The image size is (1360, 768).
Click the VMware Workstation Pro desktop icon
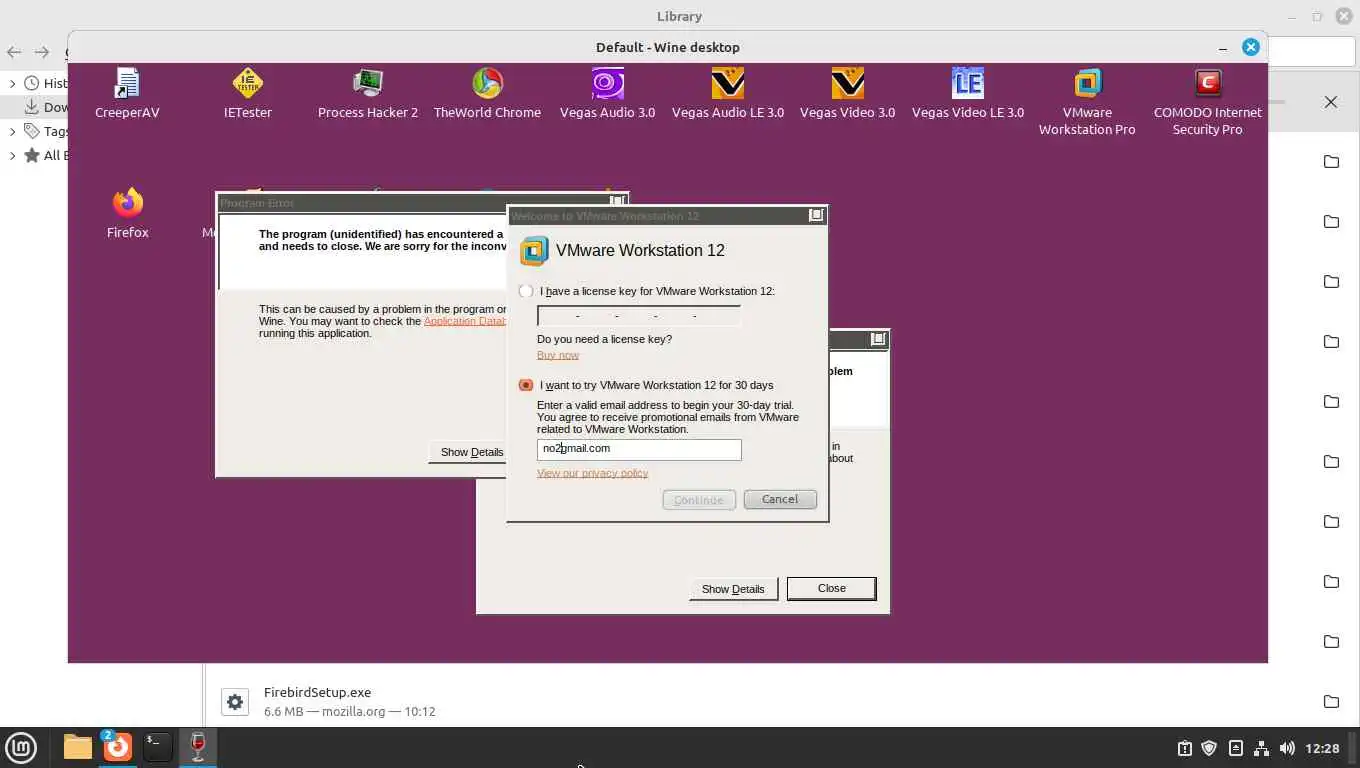point(1087,102)
